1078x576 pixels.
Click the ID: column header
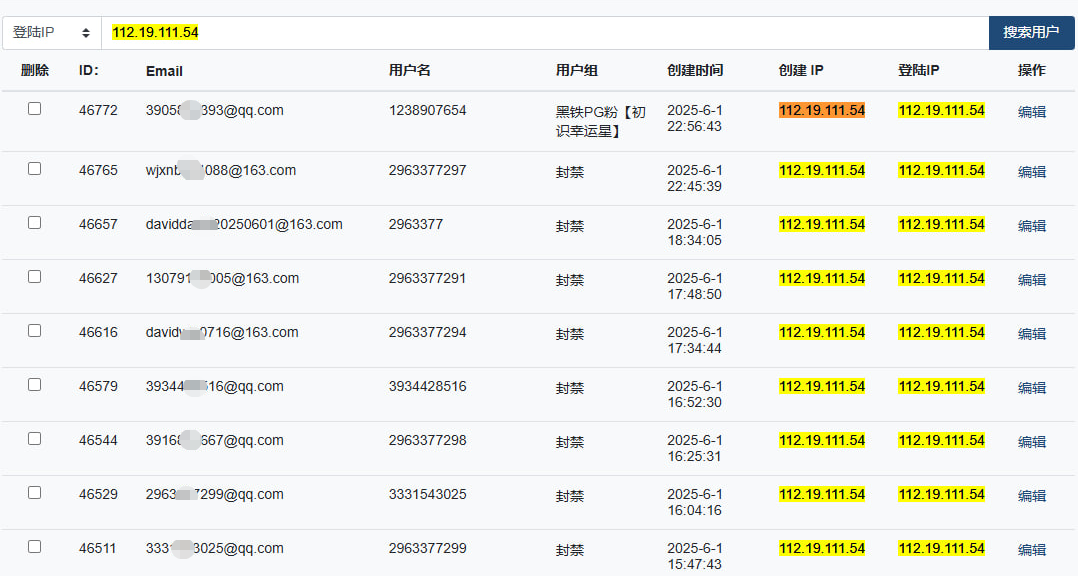tap(89, 70)
